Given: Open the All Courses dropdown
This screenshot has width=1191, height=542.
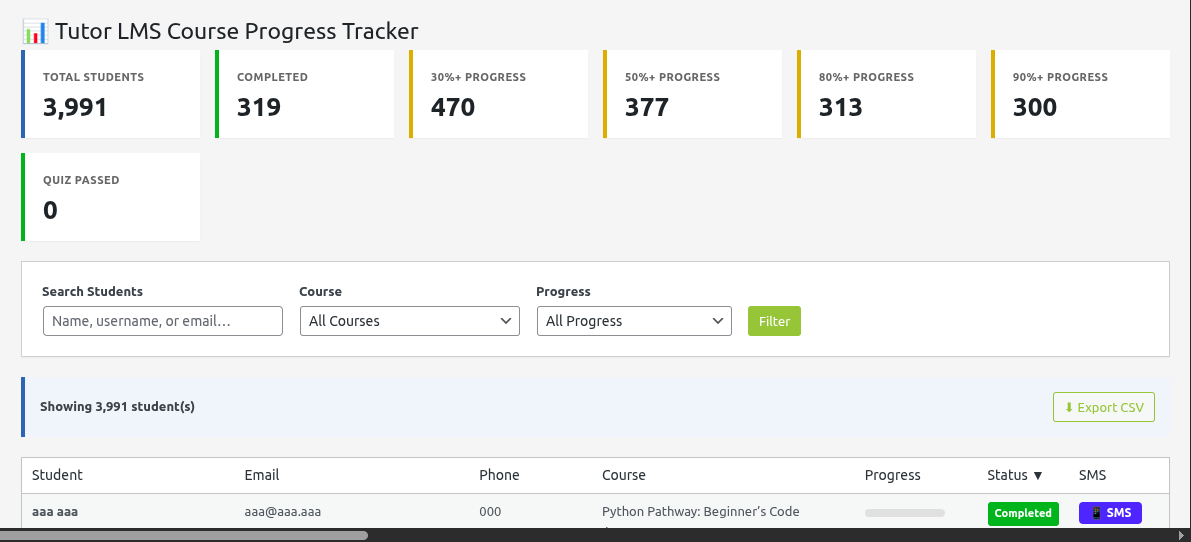Looking at the screenshot, I should click(x=409, y=321).
